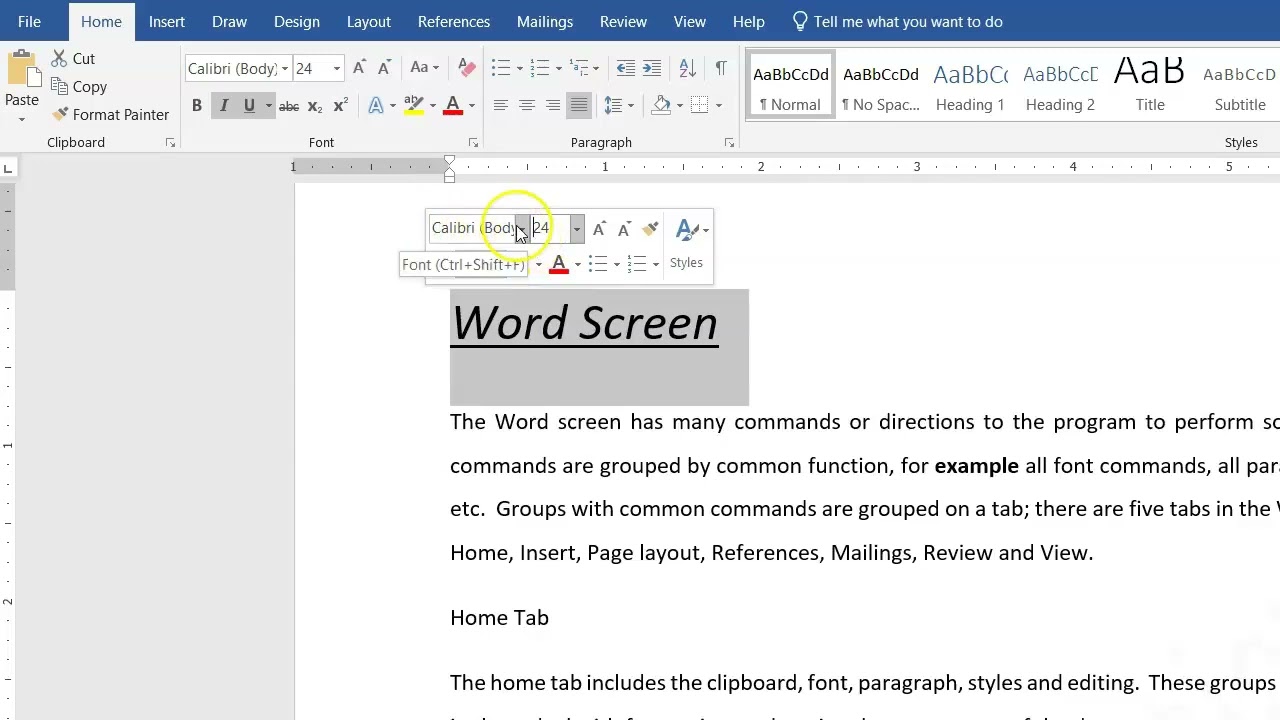Apply bullets from mini toolbar
This screenshot has height=720, width=1280.
598,264
